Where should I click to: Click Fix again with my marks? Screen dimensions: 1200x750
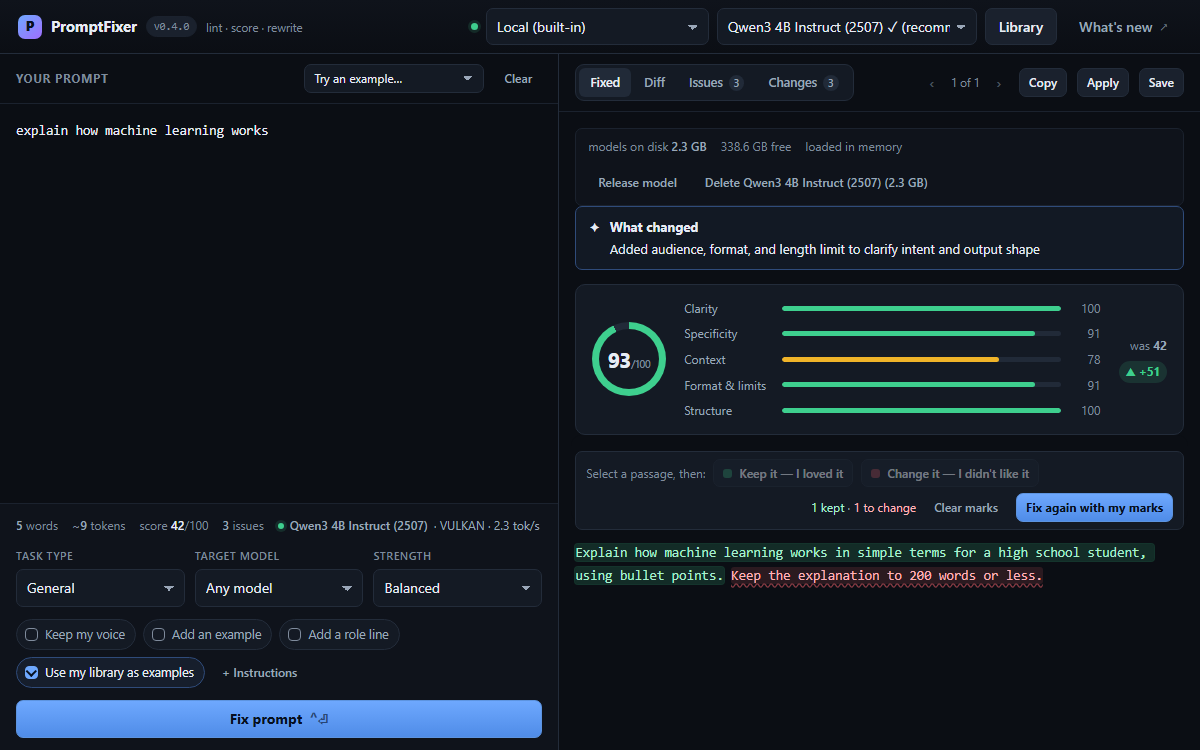click(1094, 508)
